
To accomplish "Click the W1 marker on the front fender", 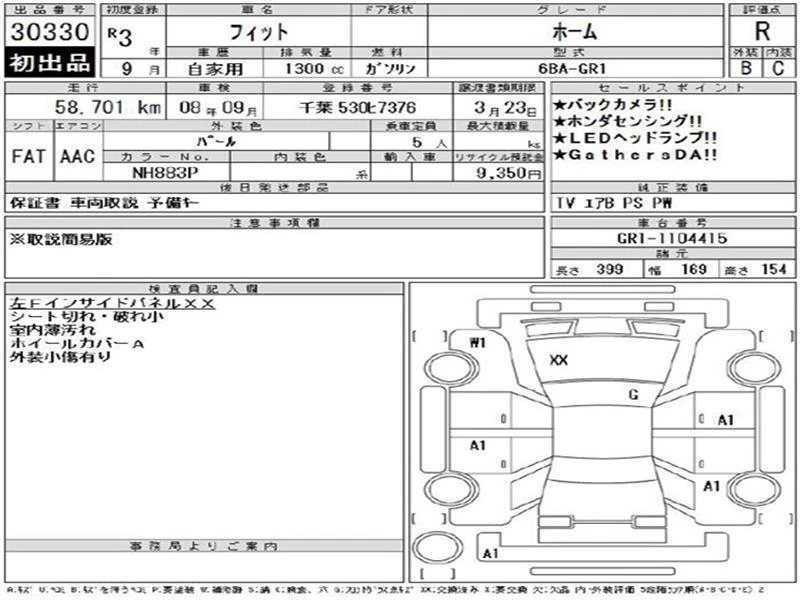I will pos(477,342).
